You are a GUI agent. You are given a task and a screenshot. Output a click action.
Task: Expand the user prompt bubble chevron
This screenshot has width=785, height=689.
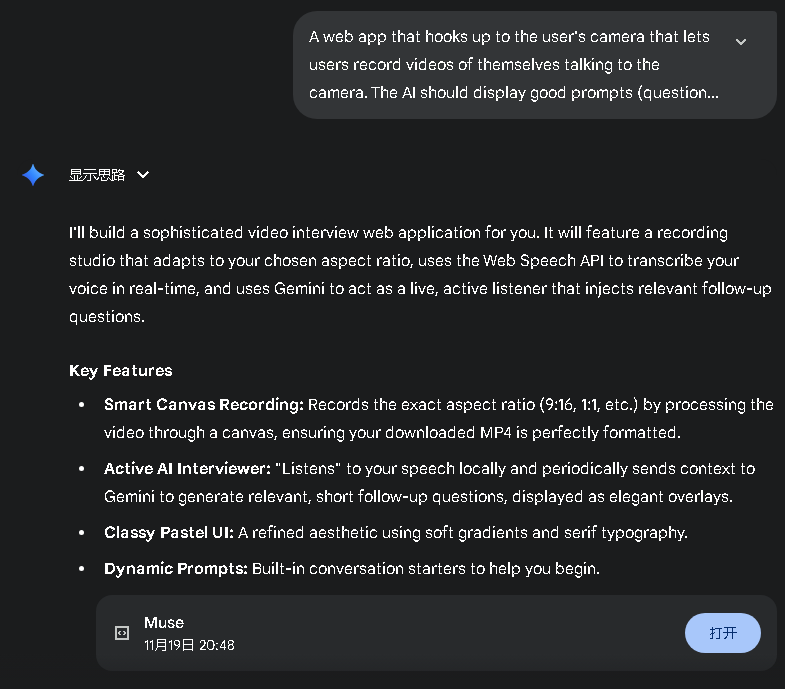pos(741,42)
